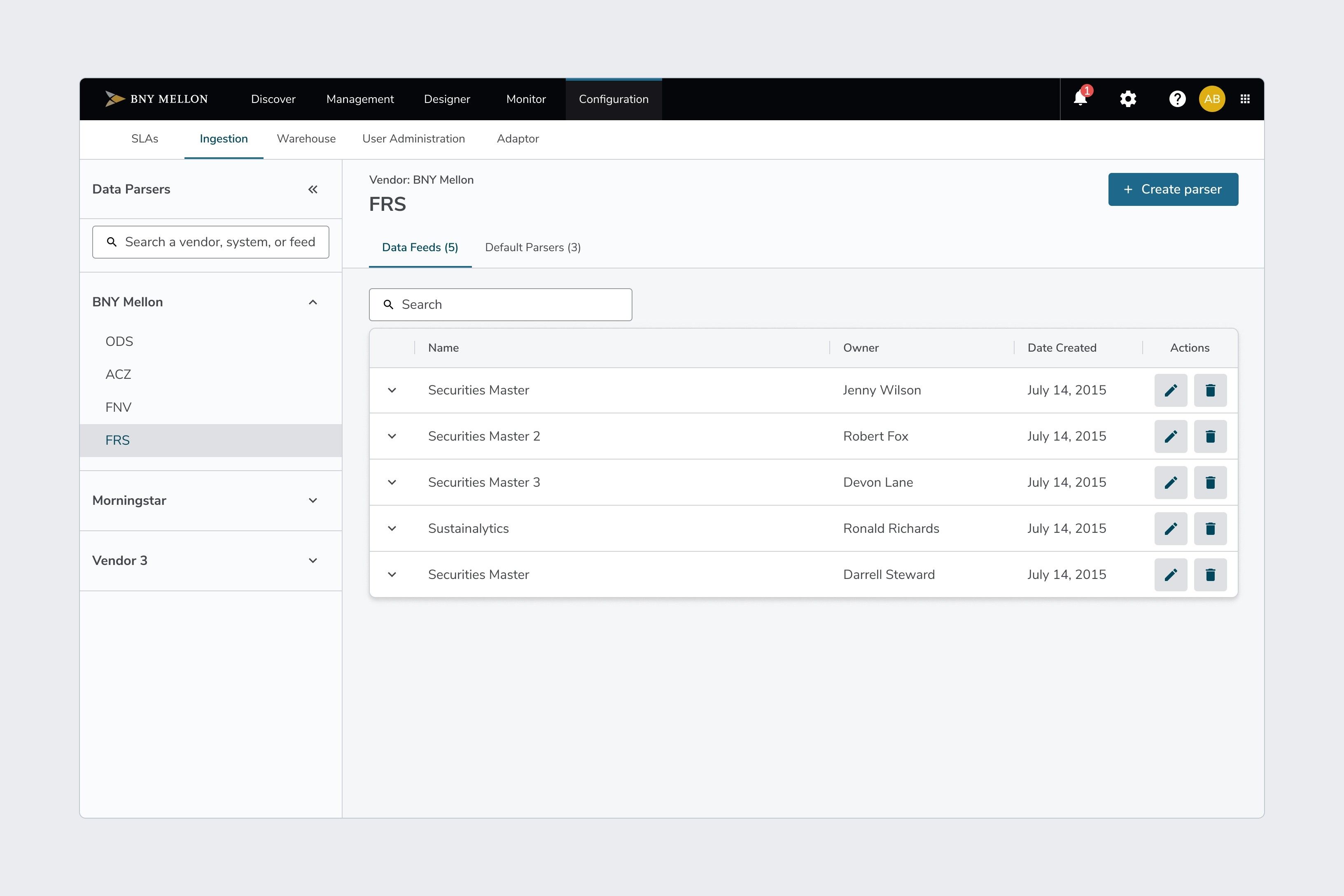Image resolution: width=1344 pixels, height=896 pixels.
Task: Edit the Securities Master 2 feed
Action: pyautogui.click(x=1171, y=436)
